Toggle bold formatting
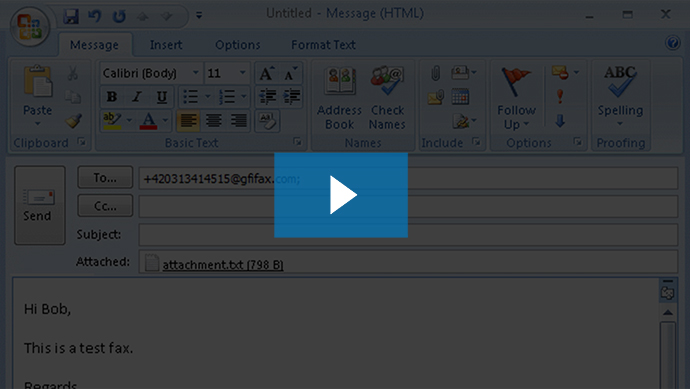 tap(112, 97)
